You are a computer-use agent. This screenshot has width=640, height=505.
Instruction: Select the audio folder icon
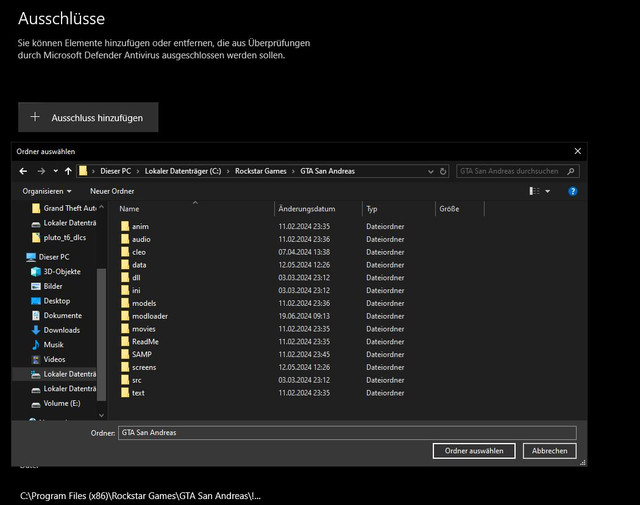pyautogui.click(x=125, y=239)
